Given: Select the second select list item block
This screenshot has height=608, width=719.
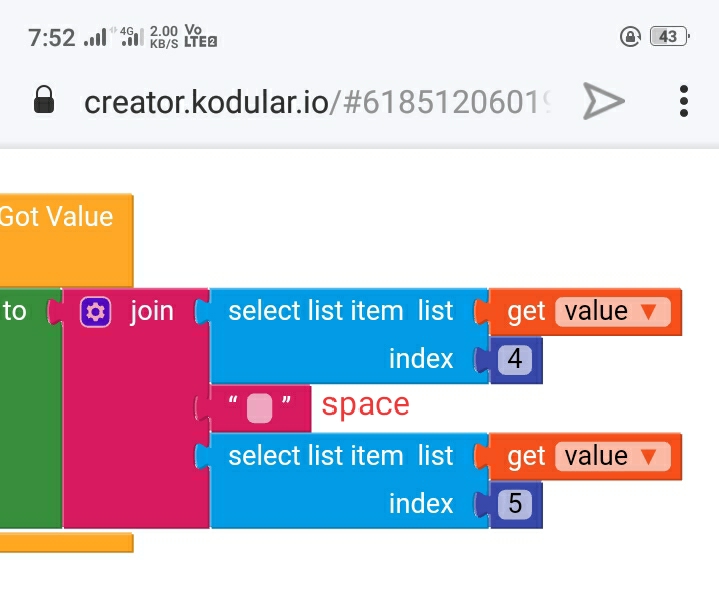Looking at the screenshot, I should pos(348,481).
